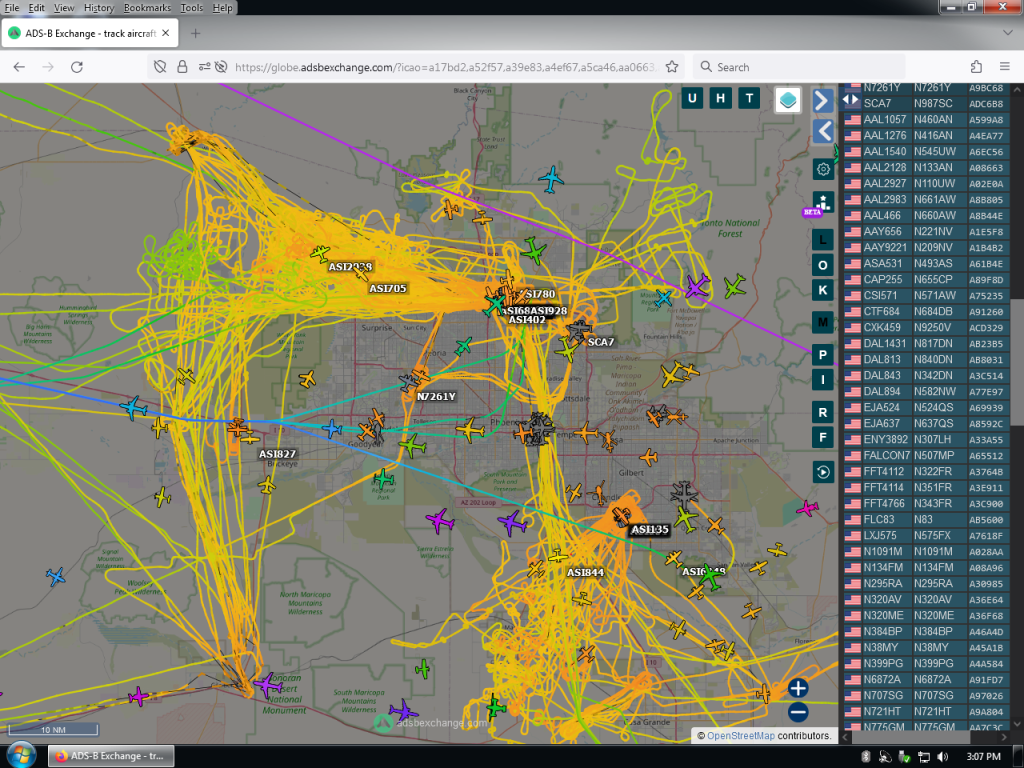The height and width of the screenshot is (768, 1024).
Task: Open a new tab with the plus icon
Action: click(x=195, y=33)
